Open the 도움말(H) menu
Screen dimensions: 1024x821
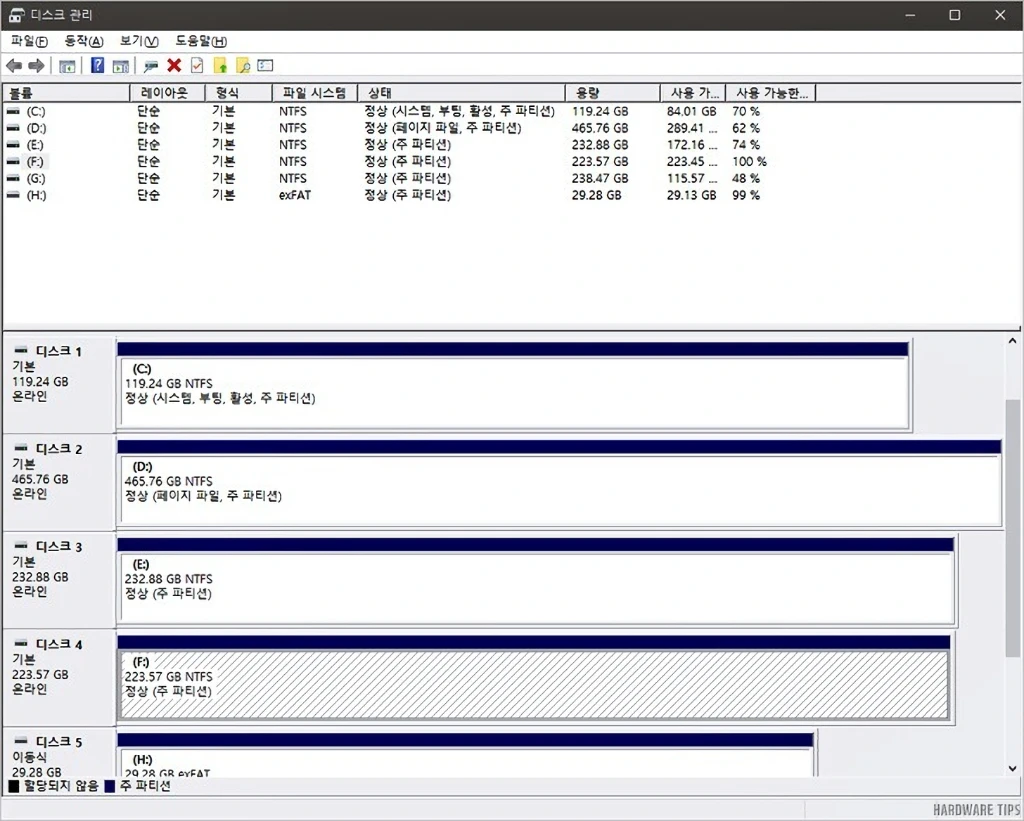[x=200, y=41]
